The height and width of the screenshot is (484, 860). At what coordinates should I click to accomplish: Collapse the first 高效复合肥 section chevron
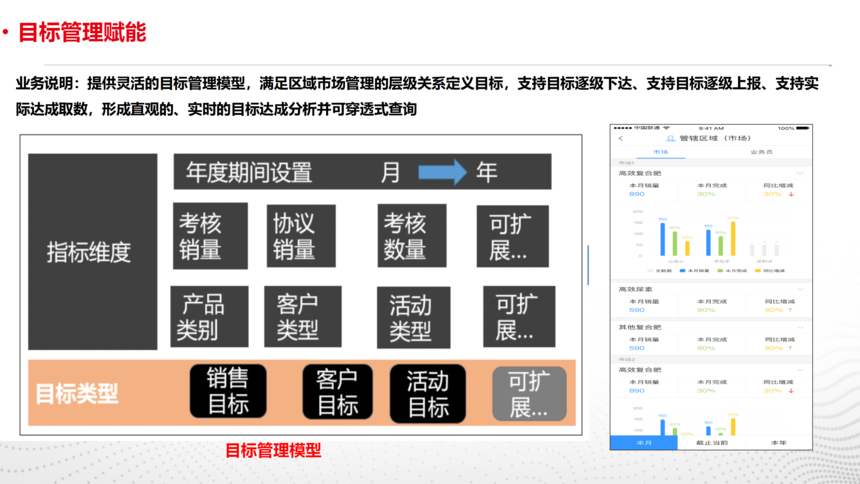pyautogui.click(x=800, y=174)
